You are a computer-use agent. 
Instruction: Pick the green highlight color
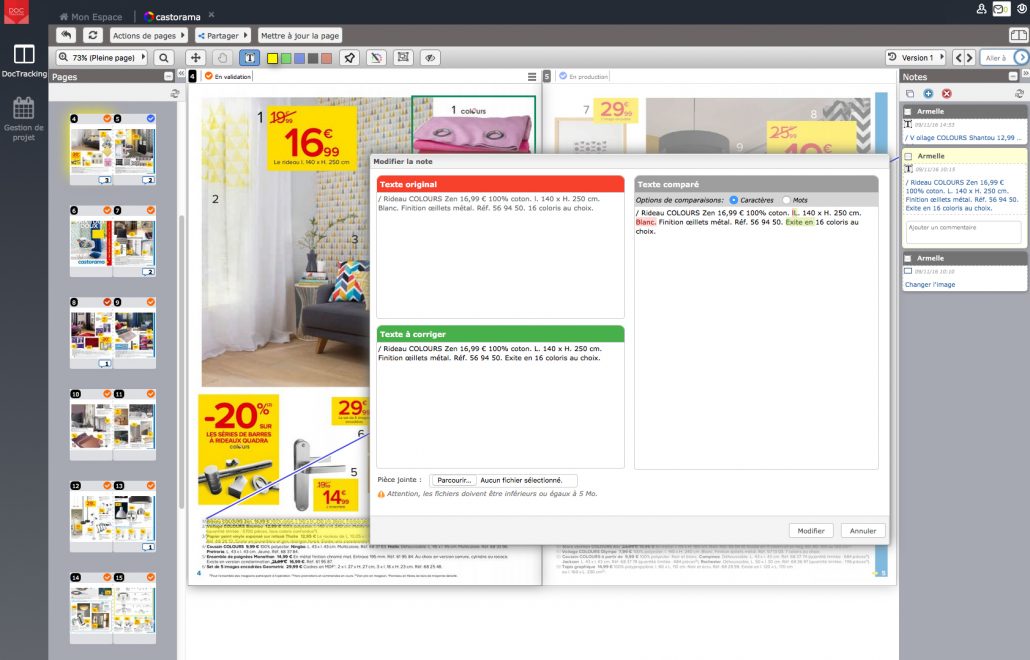(x=286, y=58)
